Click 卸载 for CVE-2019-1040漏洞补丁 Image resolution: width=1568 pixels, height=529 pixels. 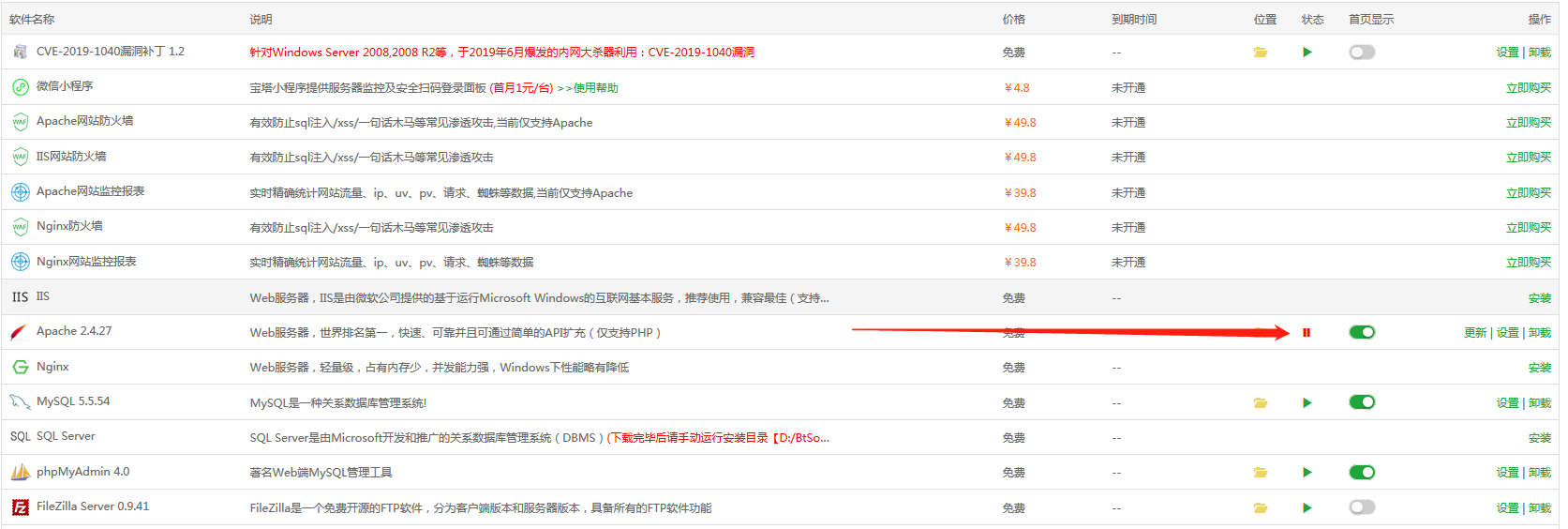click(1540, 53)
